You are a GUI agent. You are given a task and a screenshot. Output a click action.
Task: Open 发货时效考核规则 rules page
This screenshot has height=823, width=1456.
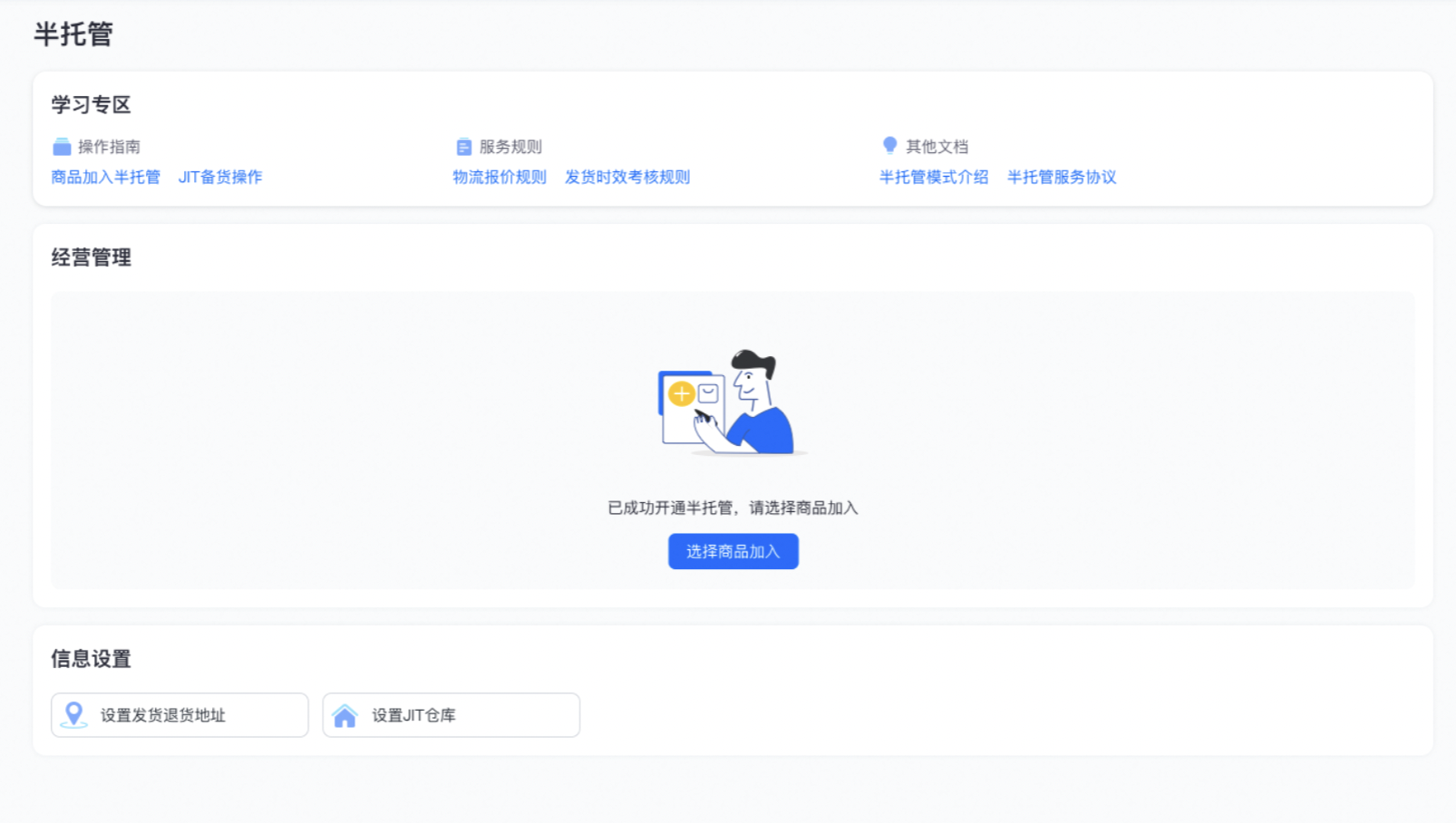point(628,177)
